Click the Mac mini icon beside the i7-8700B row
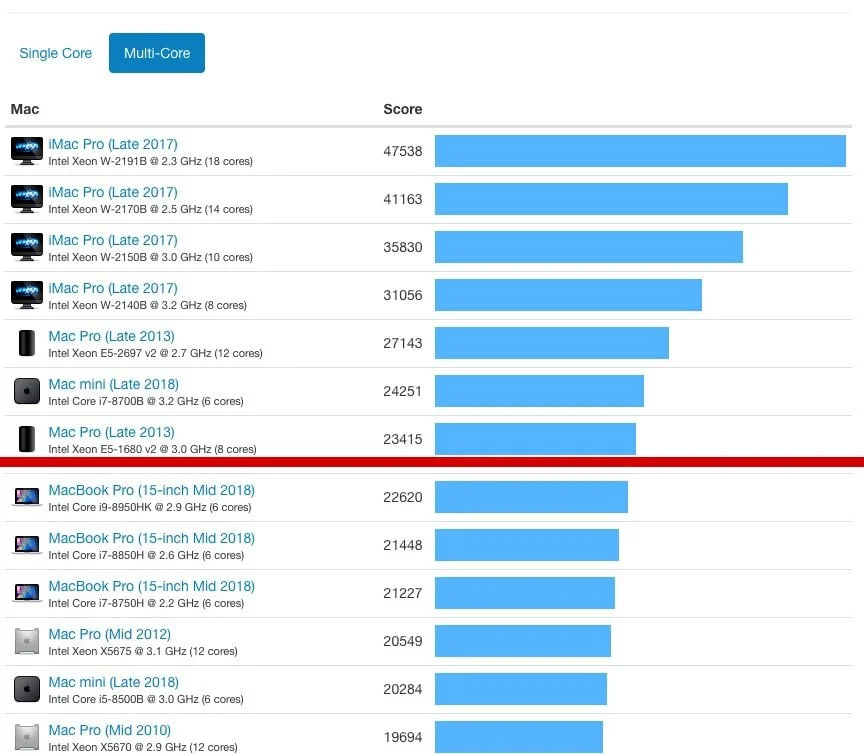 pyautogui.click(x=27, y=391)
